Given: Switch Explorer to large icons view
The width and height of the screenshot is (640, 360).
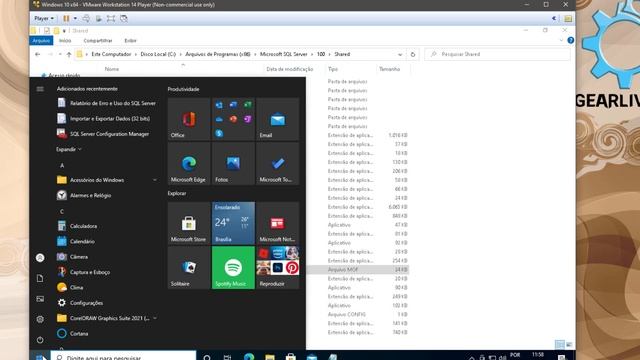Looking at the screenshot, I should [x=569, y=344].
